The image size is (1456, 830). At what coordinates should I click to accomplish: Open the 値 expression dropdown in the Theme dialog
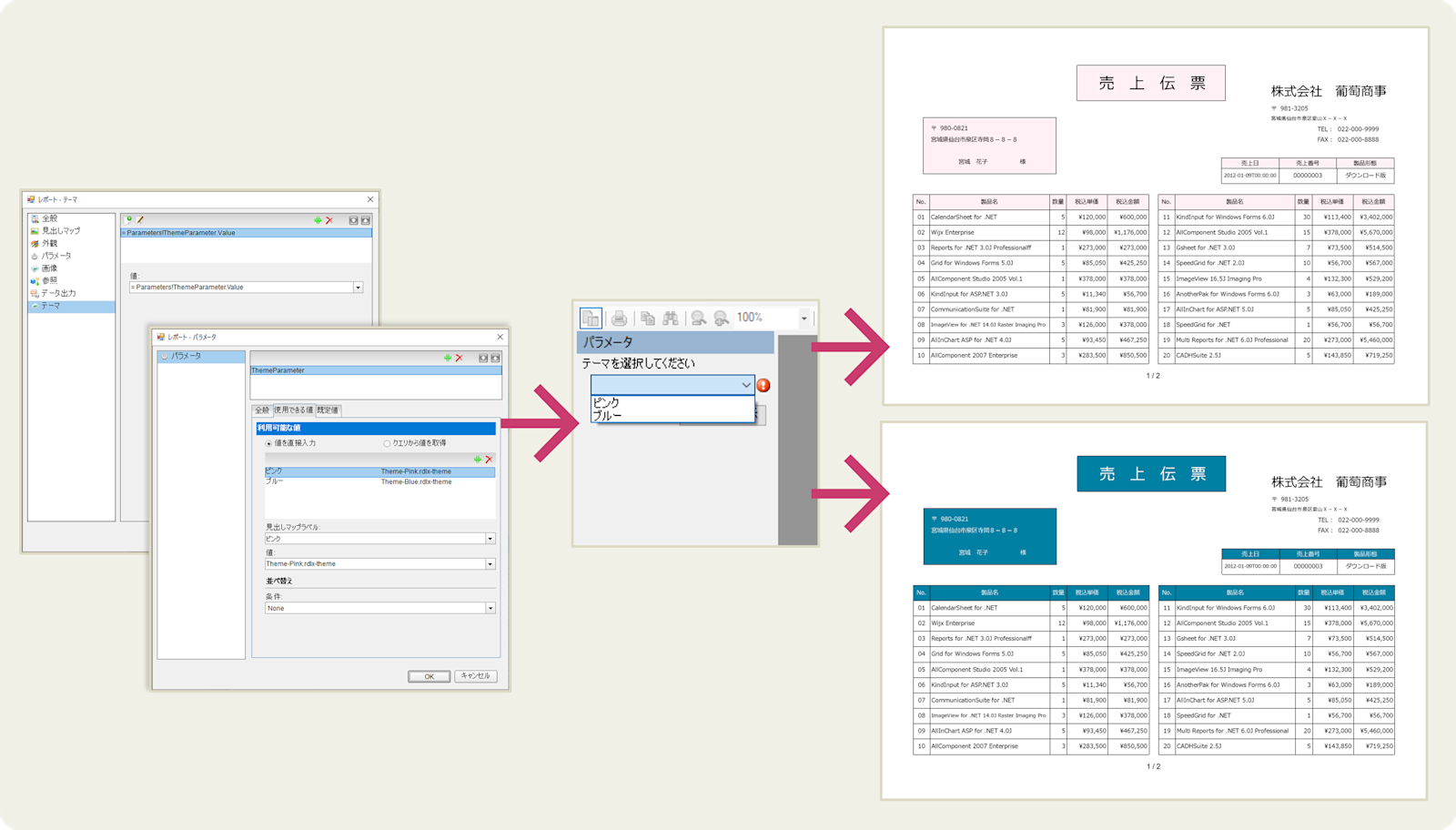(x=358, y=288)
